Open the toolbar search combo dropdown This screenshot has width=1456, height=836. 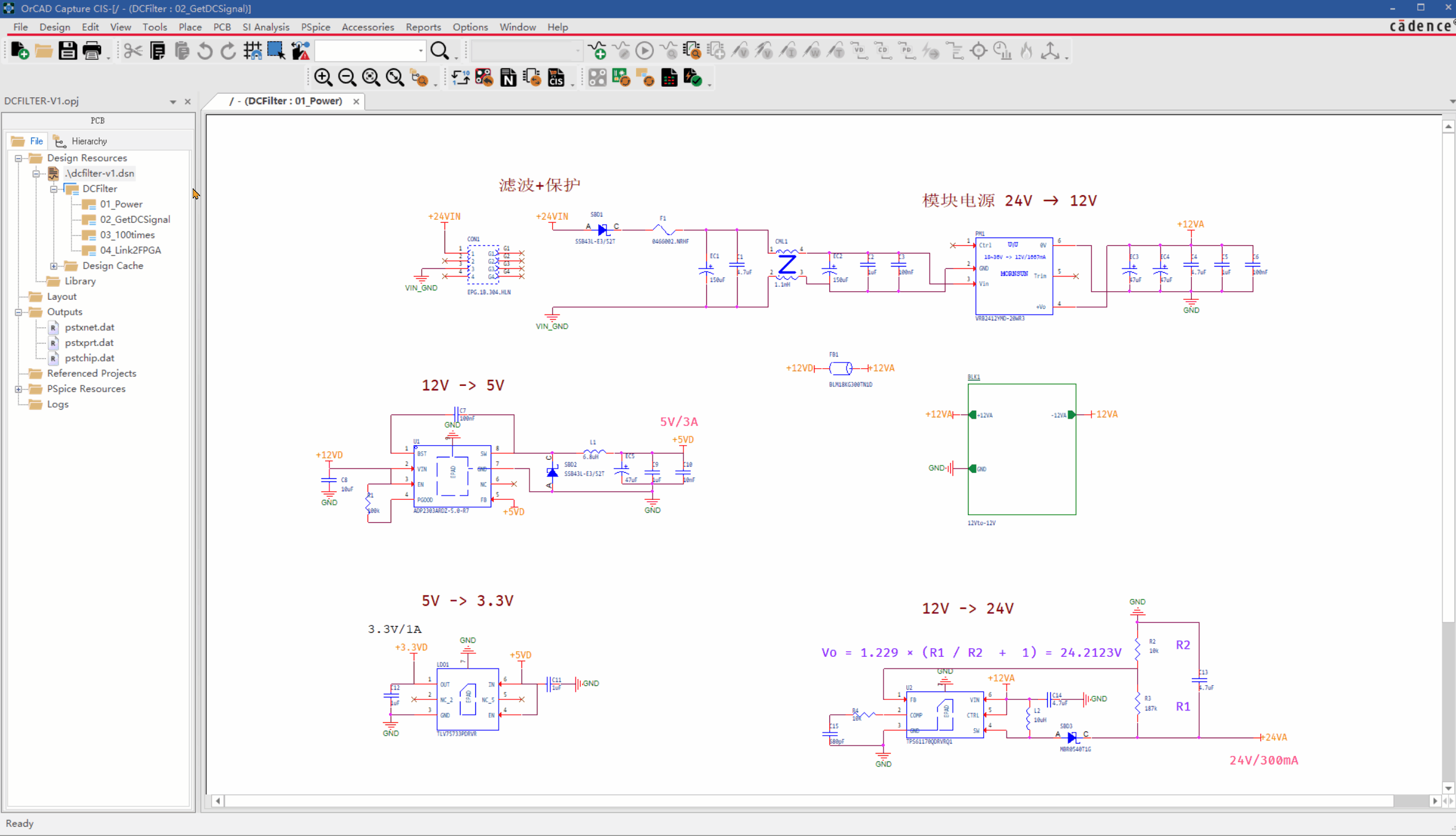(x=420, y=51)
